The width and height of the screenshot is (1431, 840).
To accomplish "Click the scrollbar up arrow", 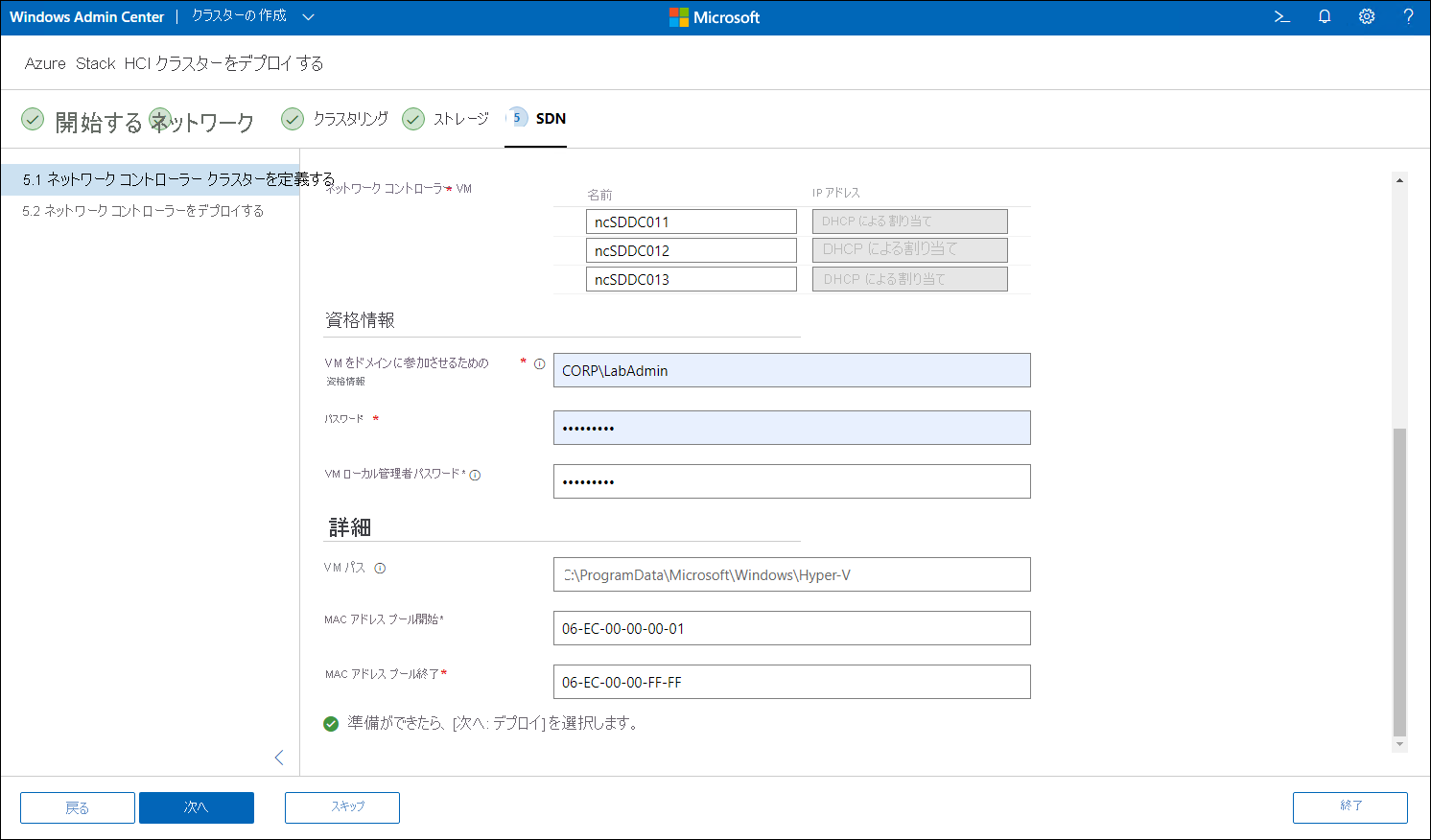I will coord(1399,180).
